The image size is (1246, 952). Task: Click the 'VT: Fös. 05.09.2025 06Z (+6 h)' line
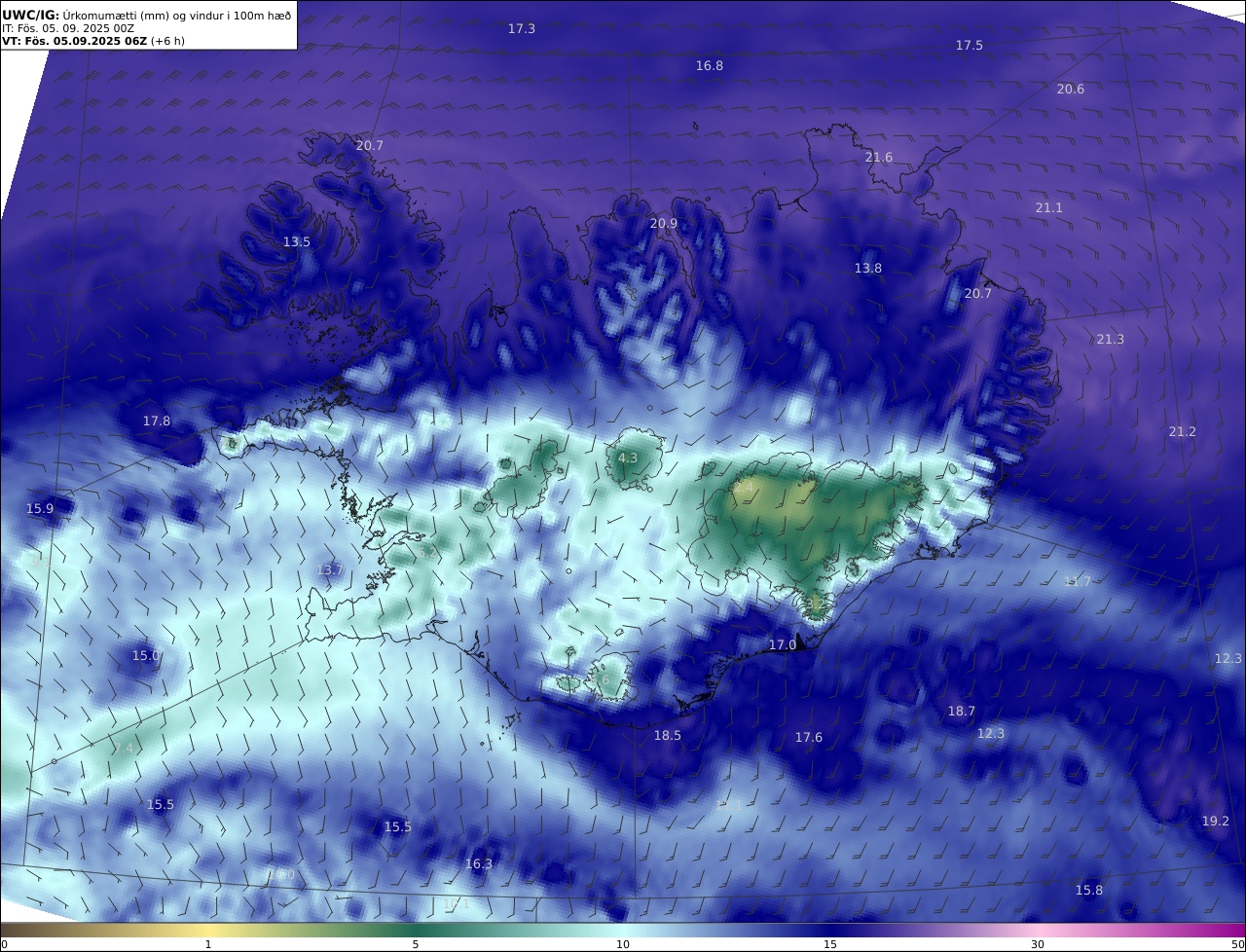[93, 41]
